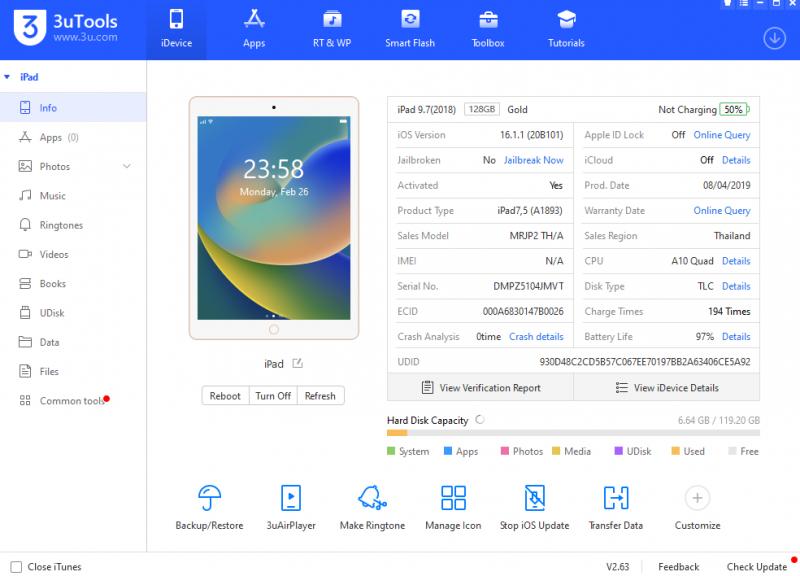Click Jailbreak Now link
The width and height of the screenshot is (800, 576).
coord(533,160)
